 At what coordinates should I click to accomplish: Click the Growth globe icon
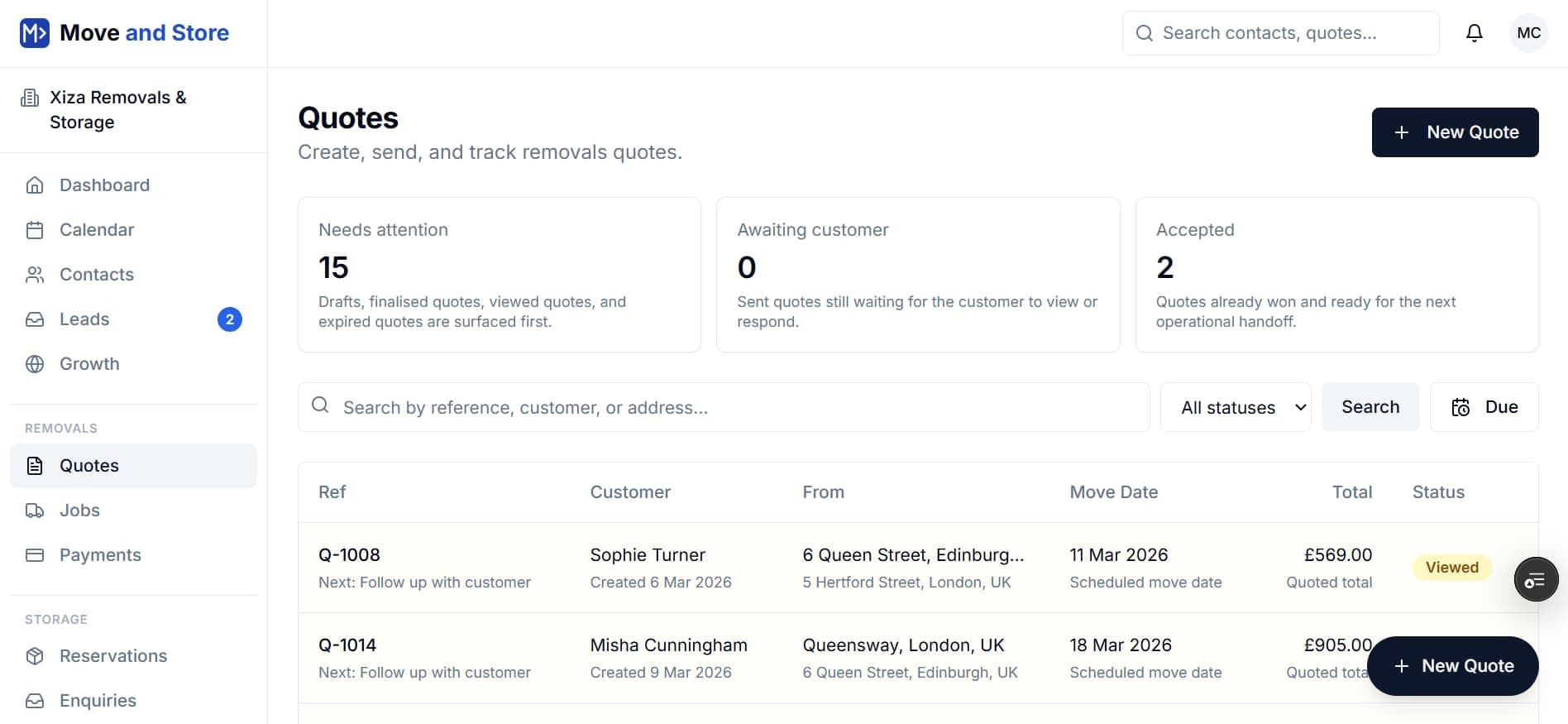point(35,364)
